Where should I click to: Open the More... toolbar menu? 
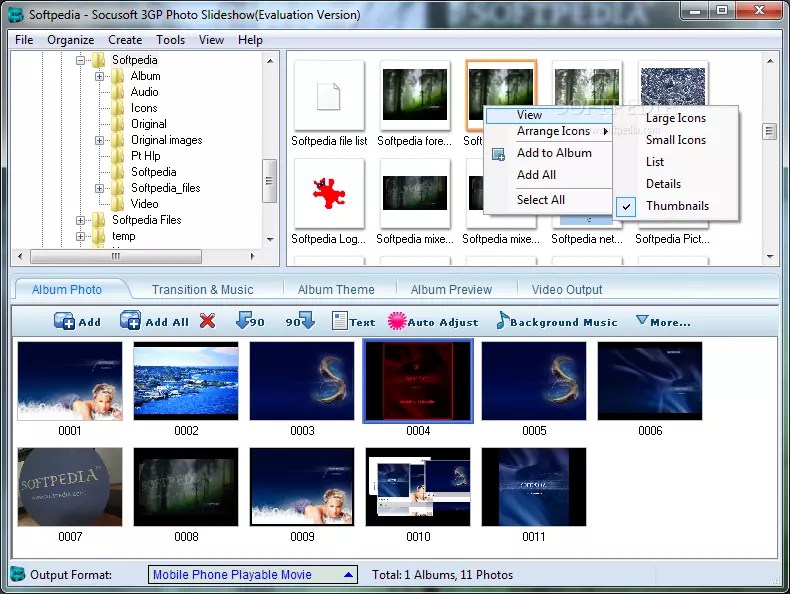663,321
